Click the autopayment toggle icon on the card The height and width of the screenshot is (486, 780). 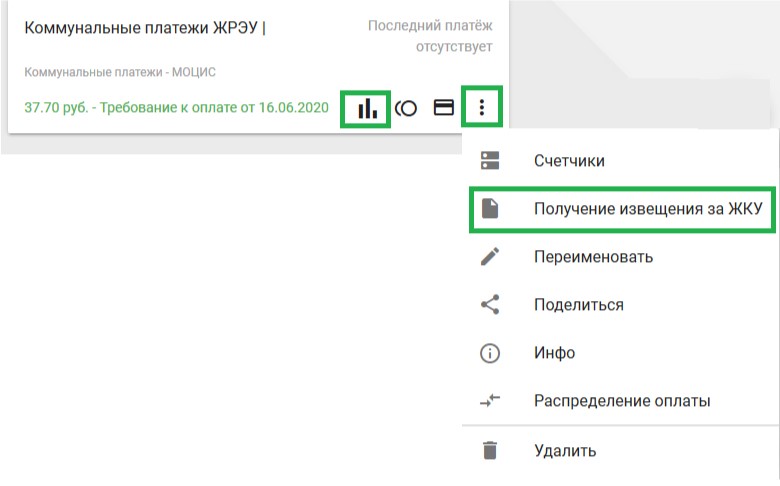tap(406, 108)
